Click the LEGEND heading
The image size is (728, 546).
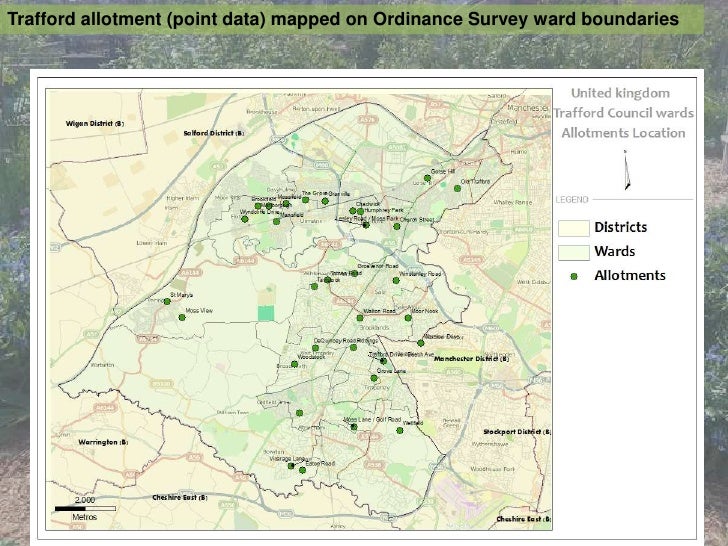click(x=572, y=200)
